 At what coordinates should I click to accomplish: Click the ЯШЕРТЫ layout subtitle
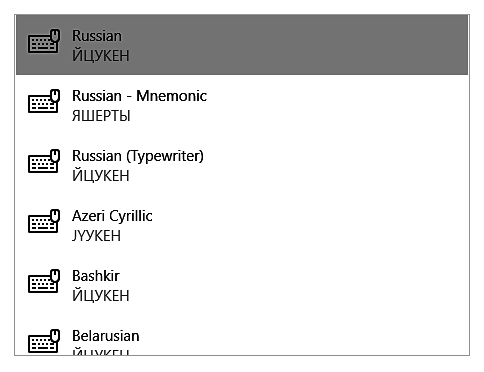click(101, 116)
